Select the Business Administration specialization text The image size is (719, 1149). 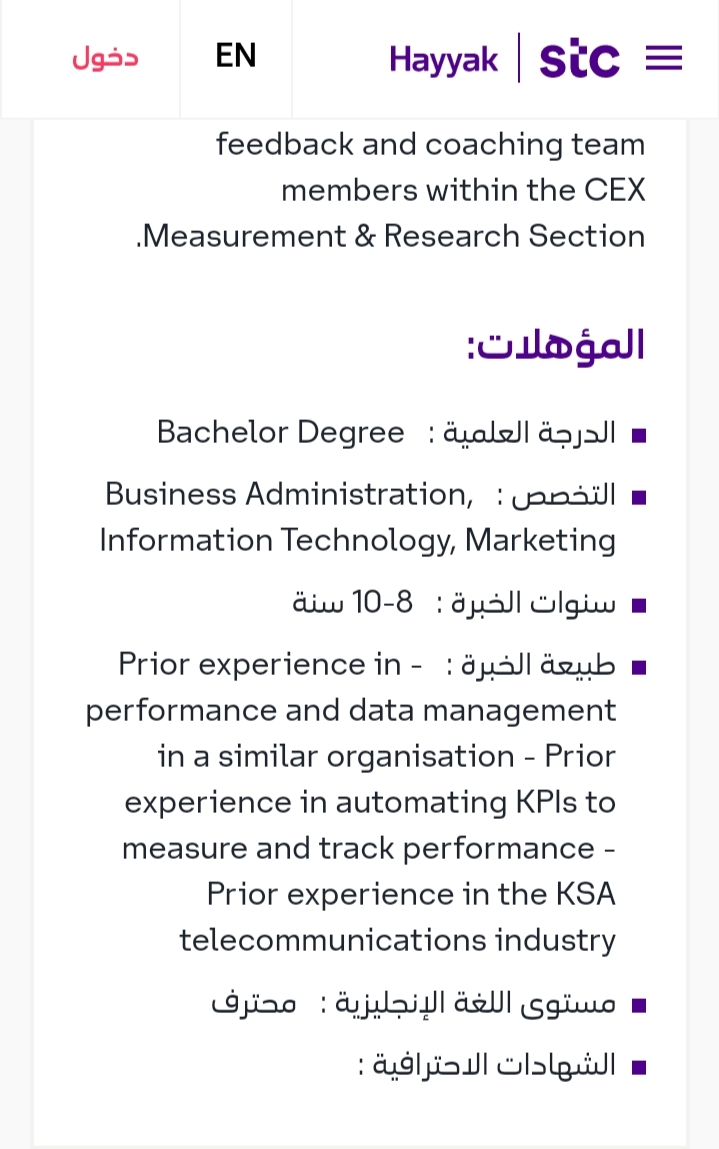point(289,494)
